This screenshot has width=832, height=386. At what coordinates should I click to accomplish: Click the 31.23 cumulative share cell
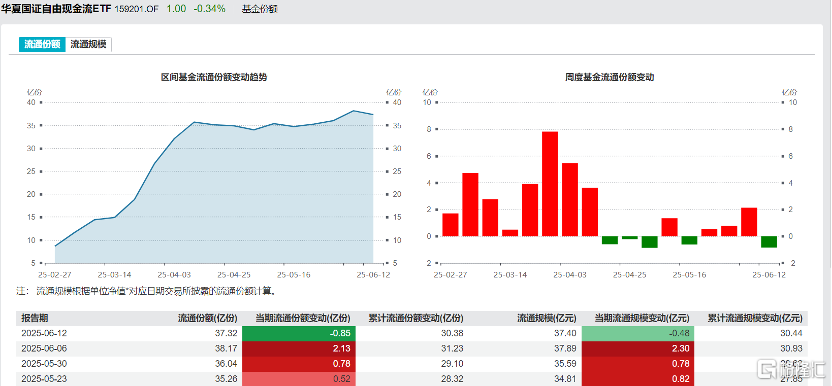coord(452,348)
